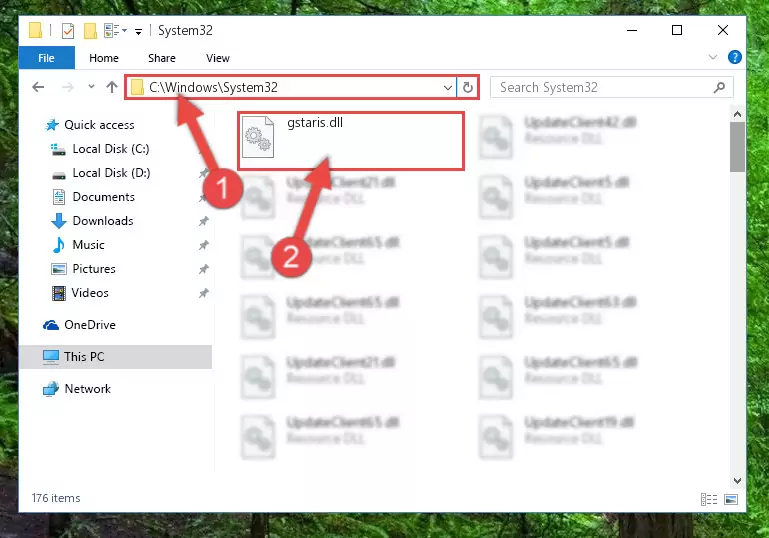Refresh the System32 folder view

pos(468,88)
